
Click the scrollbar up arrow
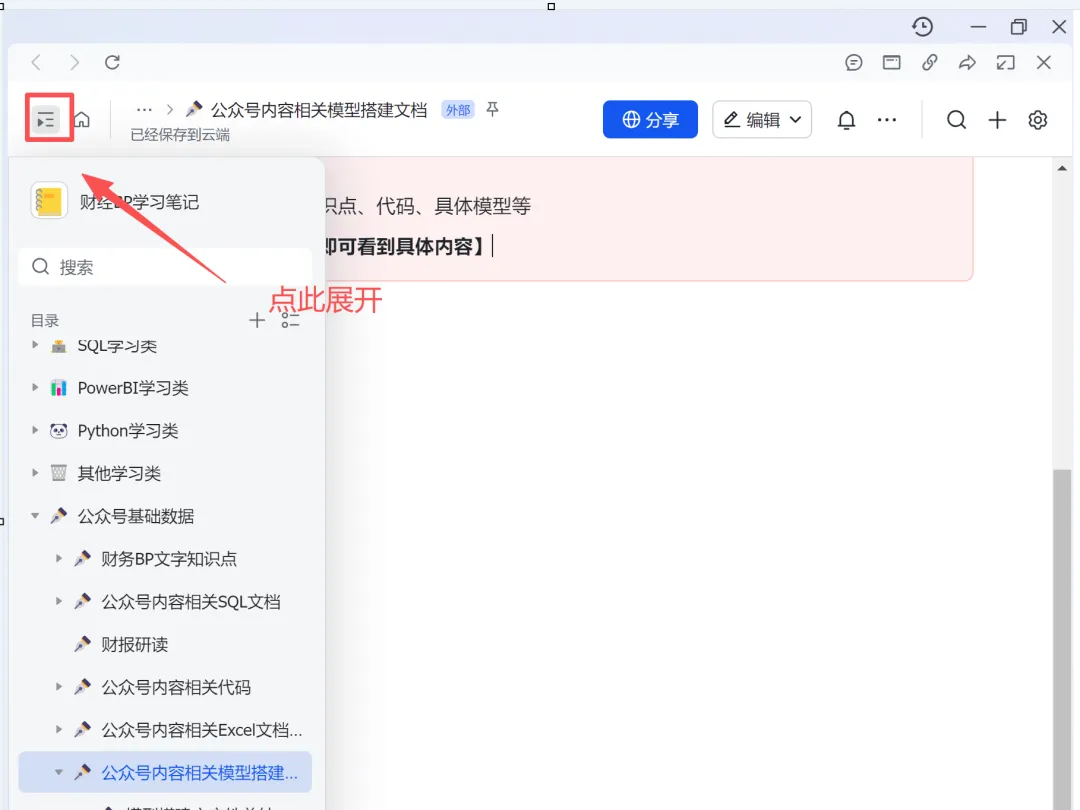click(x=1062, y=168)
